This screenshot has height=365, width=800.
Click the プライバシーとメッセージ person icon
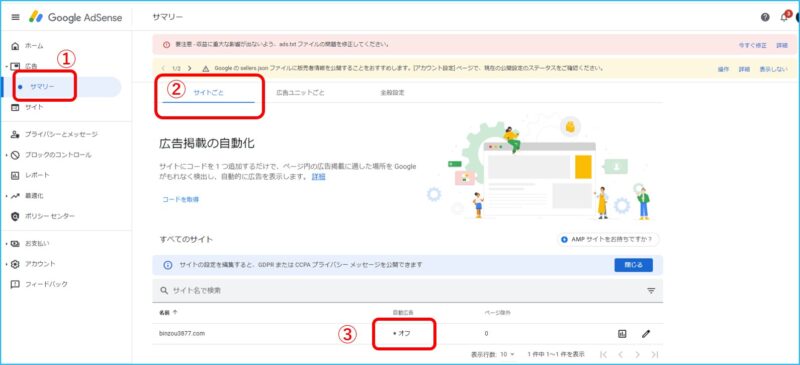pyautogui.click(x=15, y=134)
